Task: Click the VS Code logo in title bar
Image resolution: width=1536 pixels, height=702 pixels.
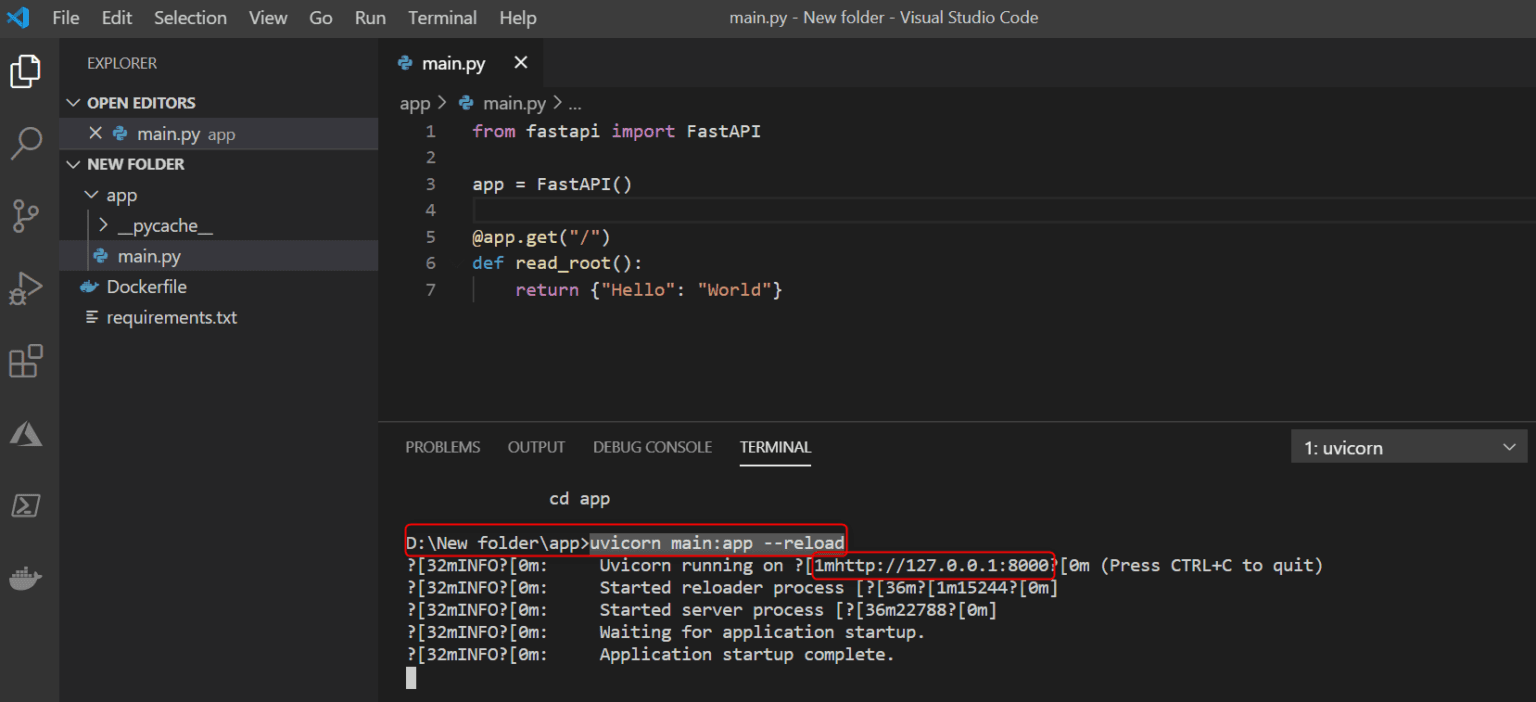Action: pos(18,17)
